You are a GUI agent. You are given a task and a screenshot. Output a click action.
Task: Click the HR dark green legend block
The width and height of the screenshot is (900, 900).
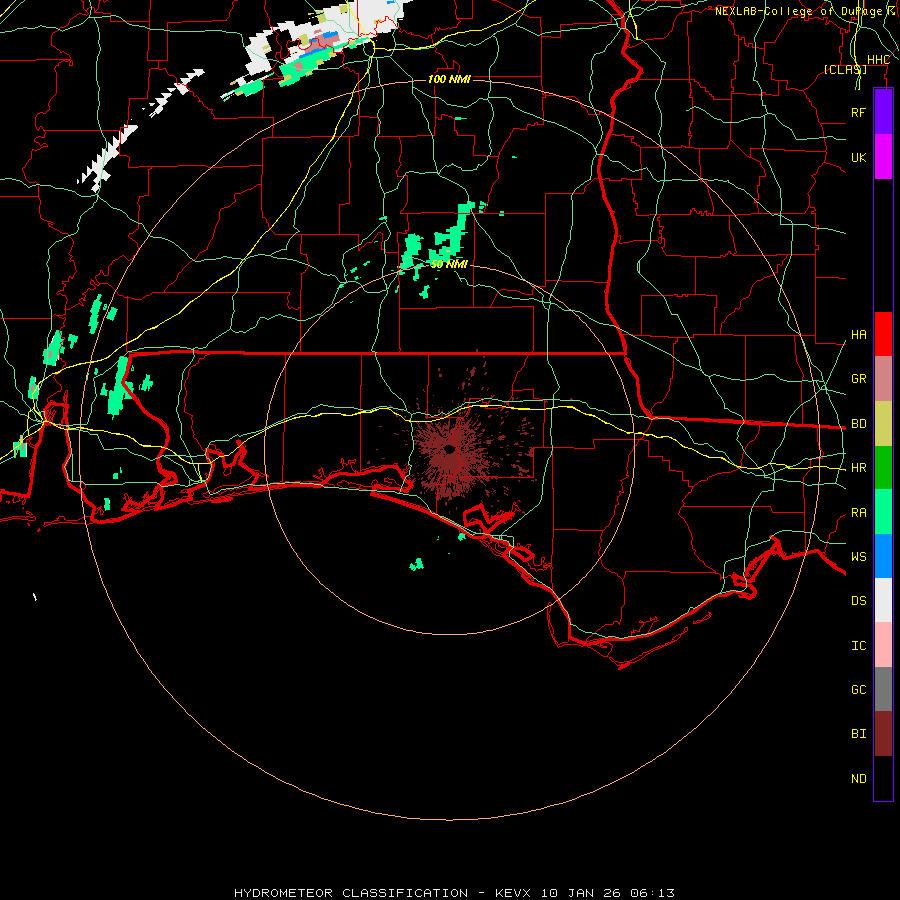pyautogui.click(x=883, y=468)
